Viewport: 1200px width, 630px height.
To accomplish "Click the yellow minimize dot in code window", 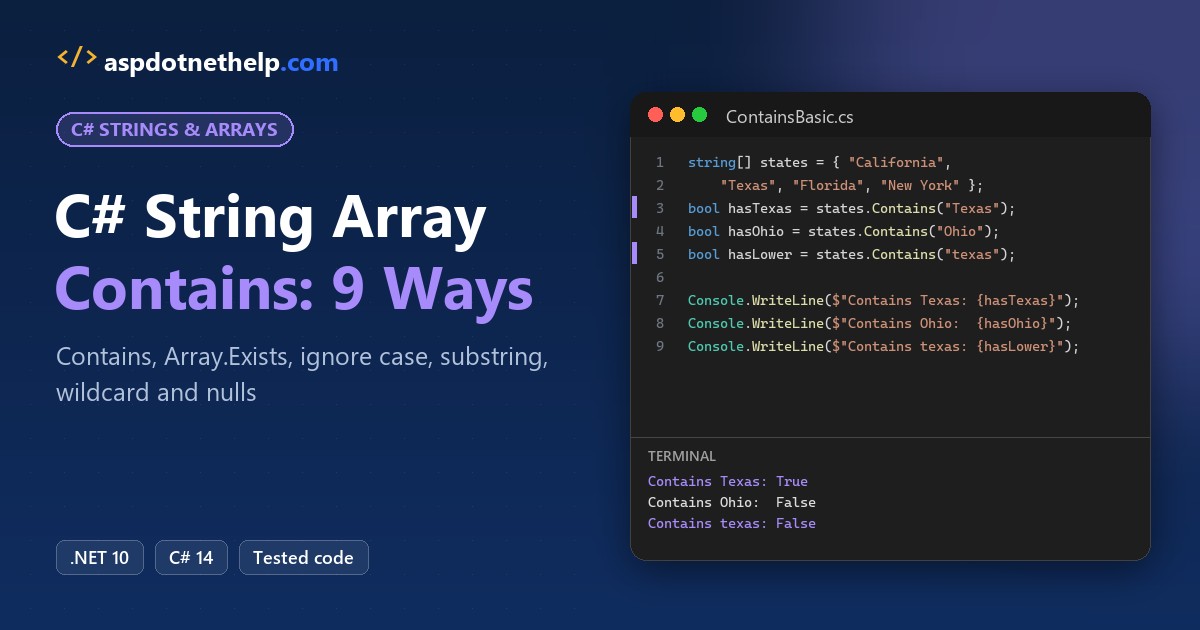I will coord(678,115).
